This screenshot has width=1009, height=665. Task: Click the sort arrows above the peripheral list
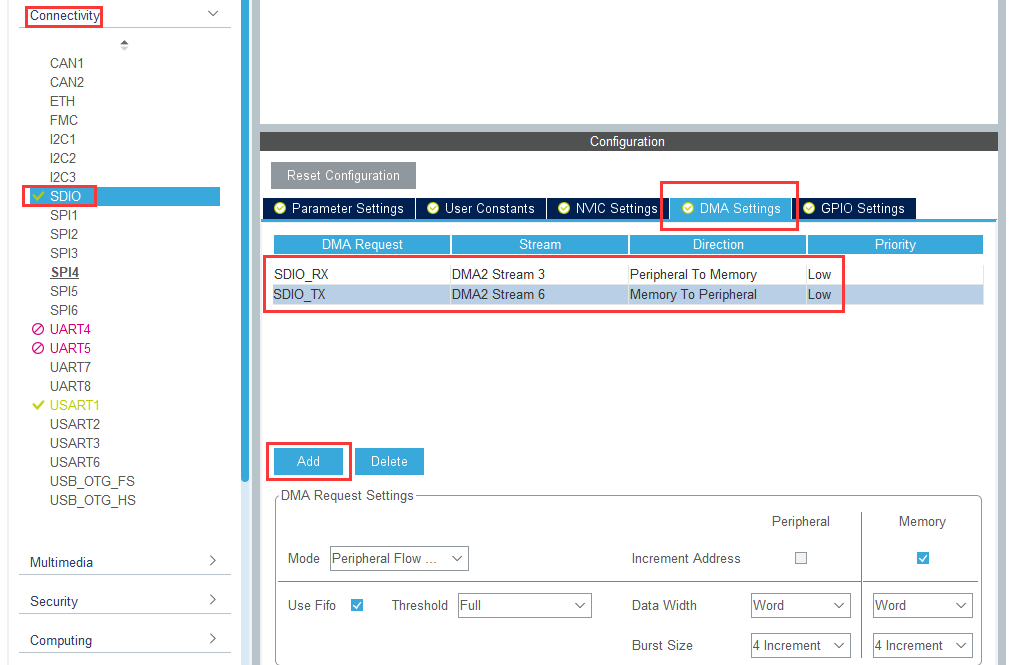pyautogui.click(x=124, y=44)
